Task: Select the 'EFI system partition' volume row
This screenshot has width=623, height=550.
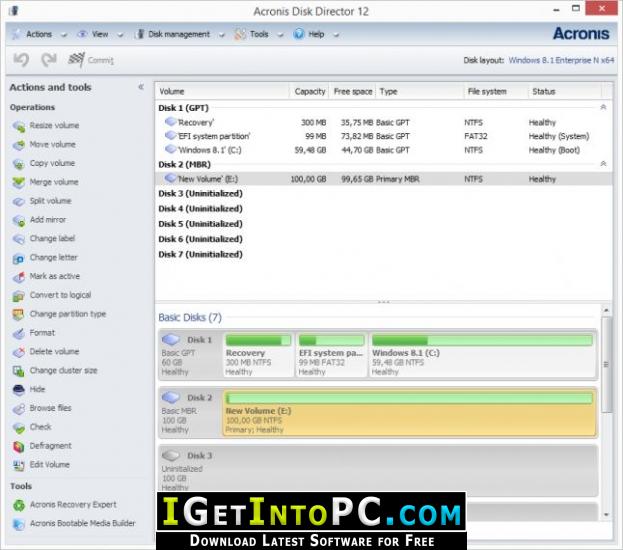Action: pyautogui.click(x=383, y=136)
